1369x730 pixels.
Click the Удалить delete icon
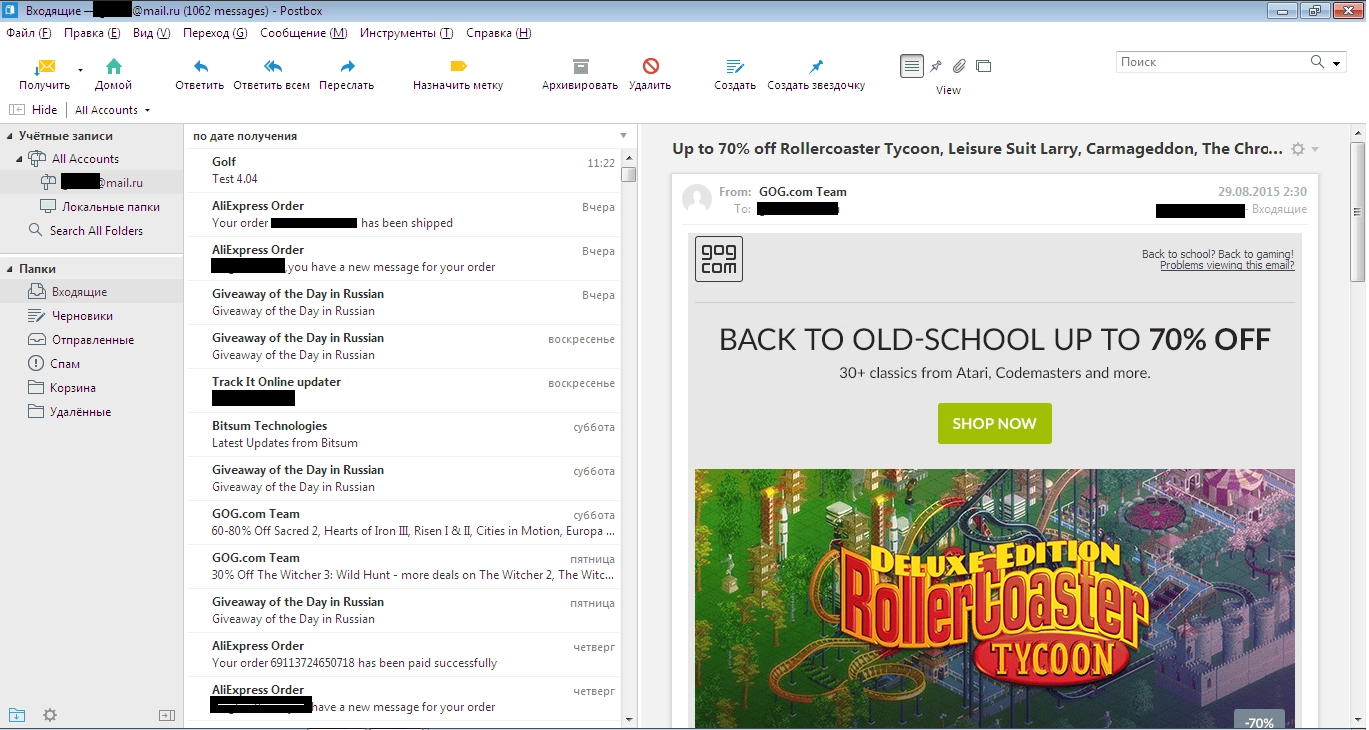pyautogui.click(x=650, y=66)
